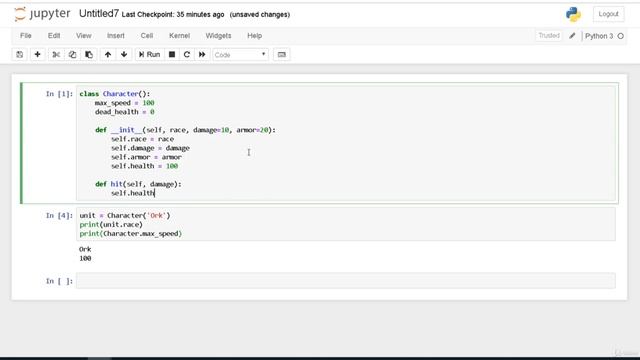The image size is (640, 360).
Task: Paste cells below
Action: pyautogui.click(x=89, y=54)
